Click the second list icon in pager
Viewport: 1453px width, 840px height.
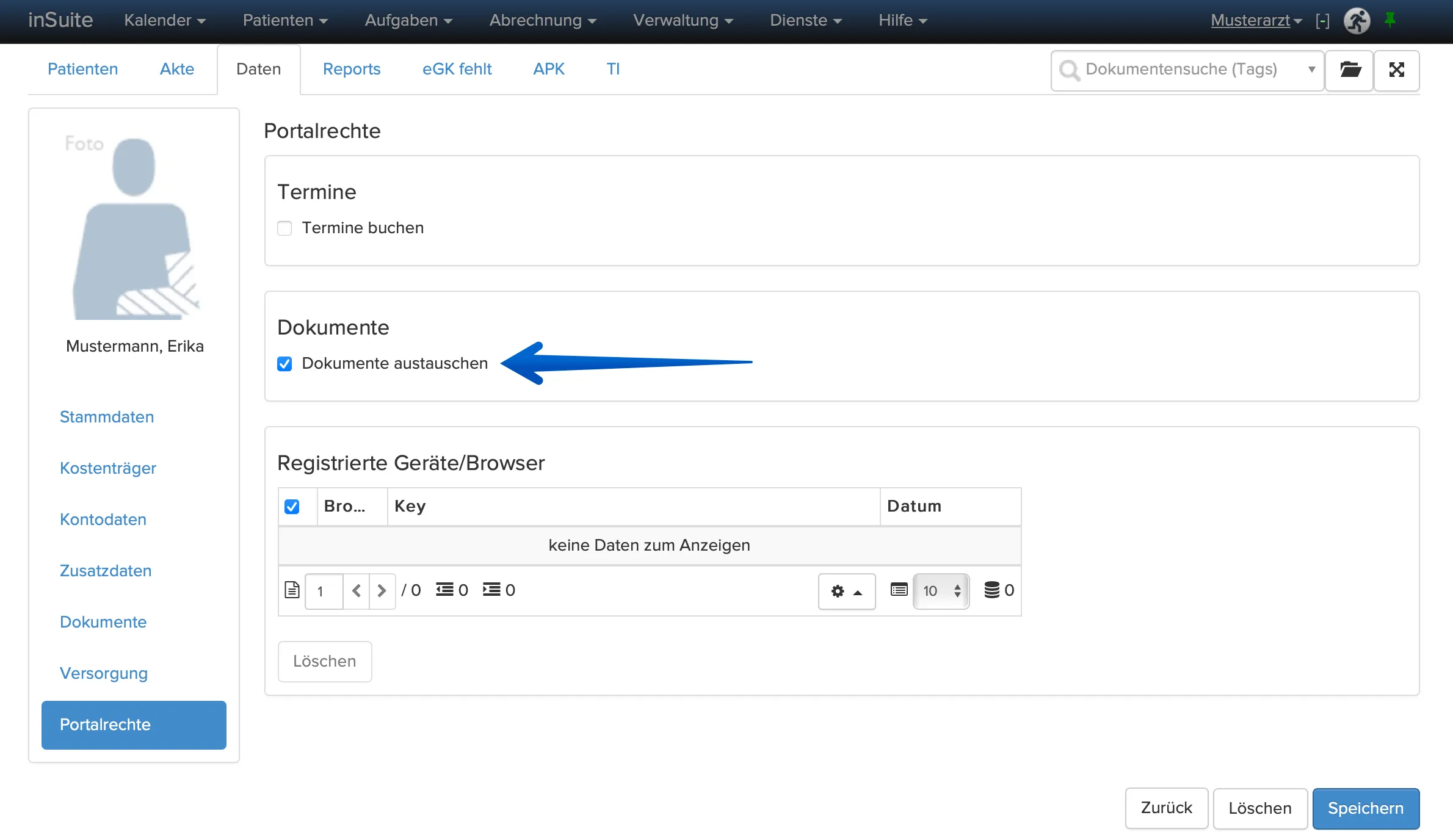point(491,590)
